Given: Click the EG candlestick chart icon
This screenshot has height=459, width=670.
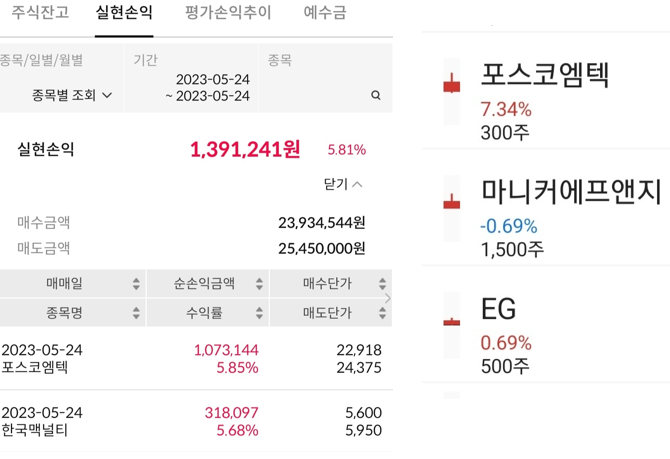Looking at the screenshot, I should [x=452, y=325].
